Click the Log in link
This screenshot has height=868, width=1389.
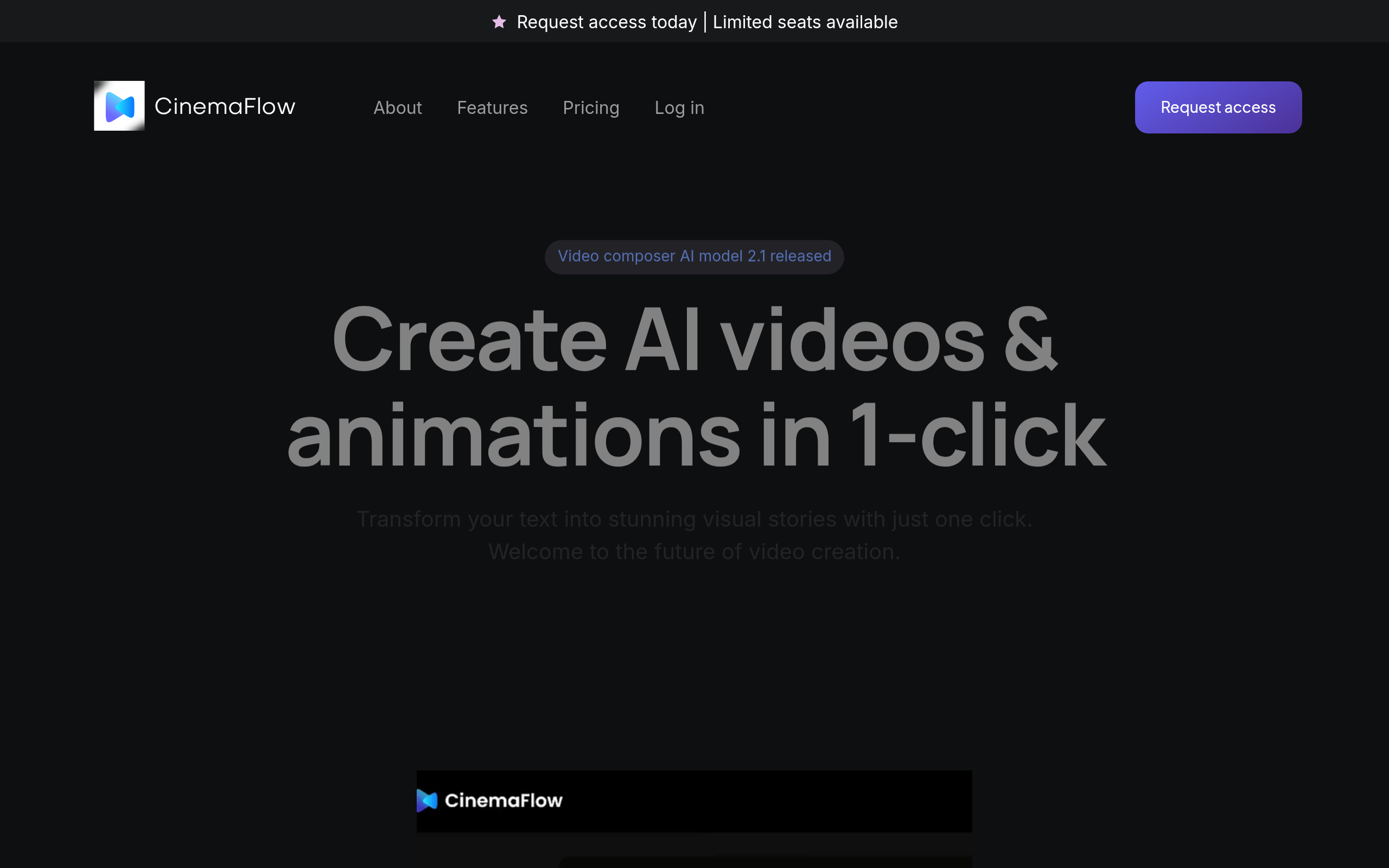(x=679, y=108)
